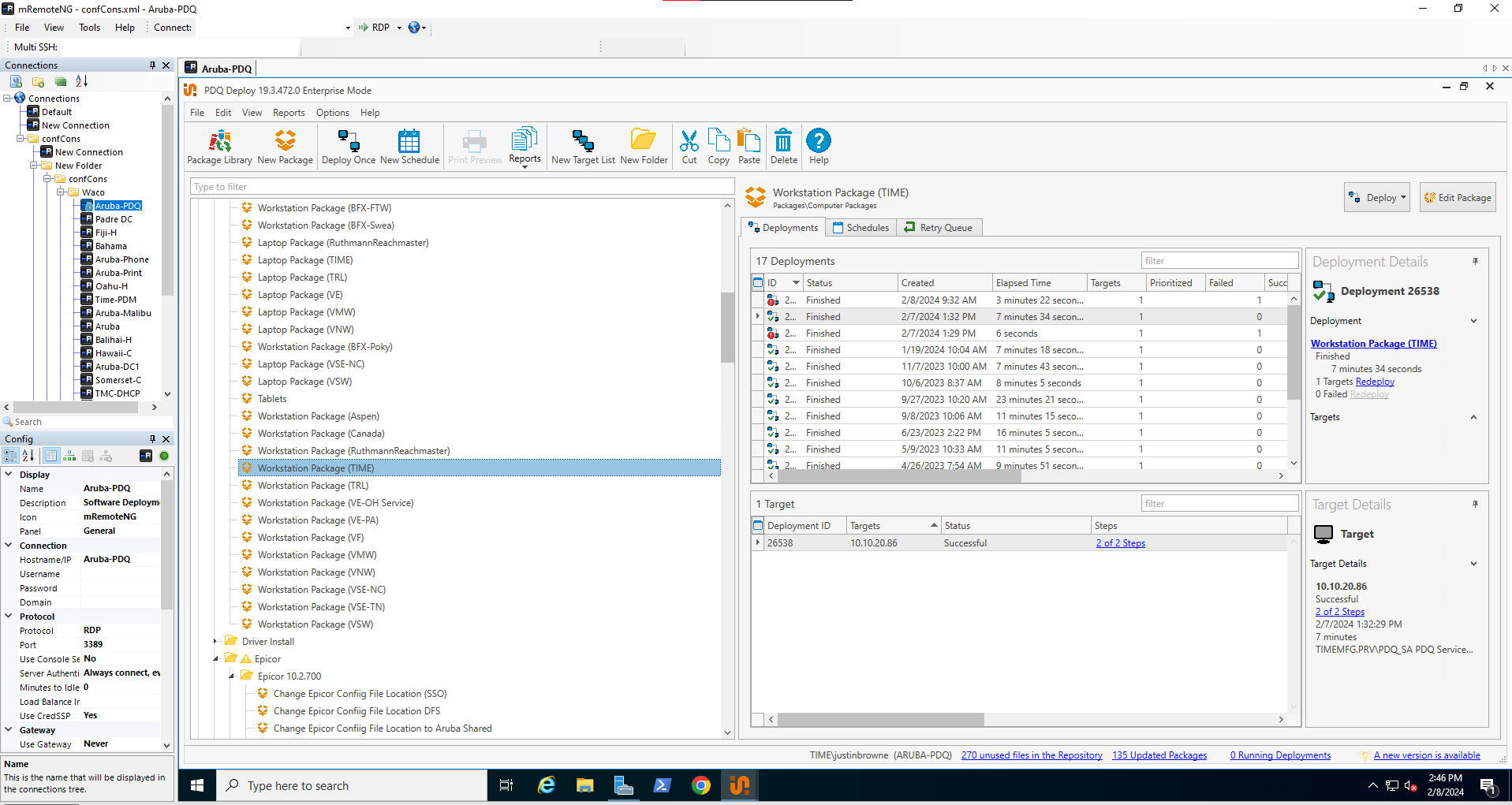Open the RDP protocol dropdown
This screenshot has width=1512, height=805.
pos(399,28)
